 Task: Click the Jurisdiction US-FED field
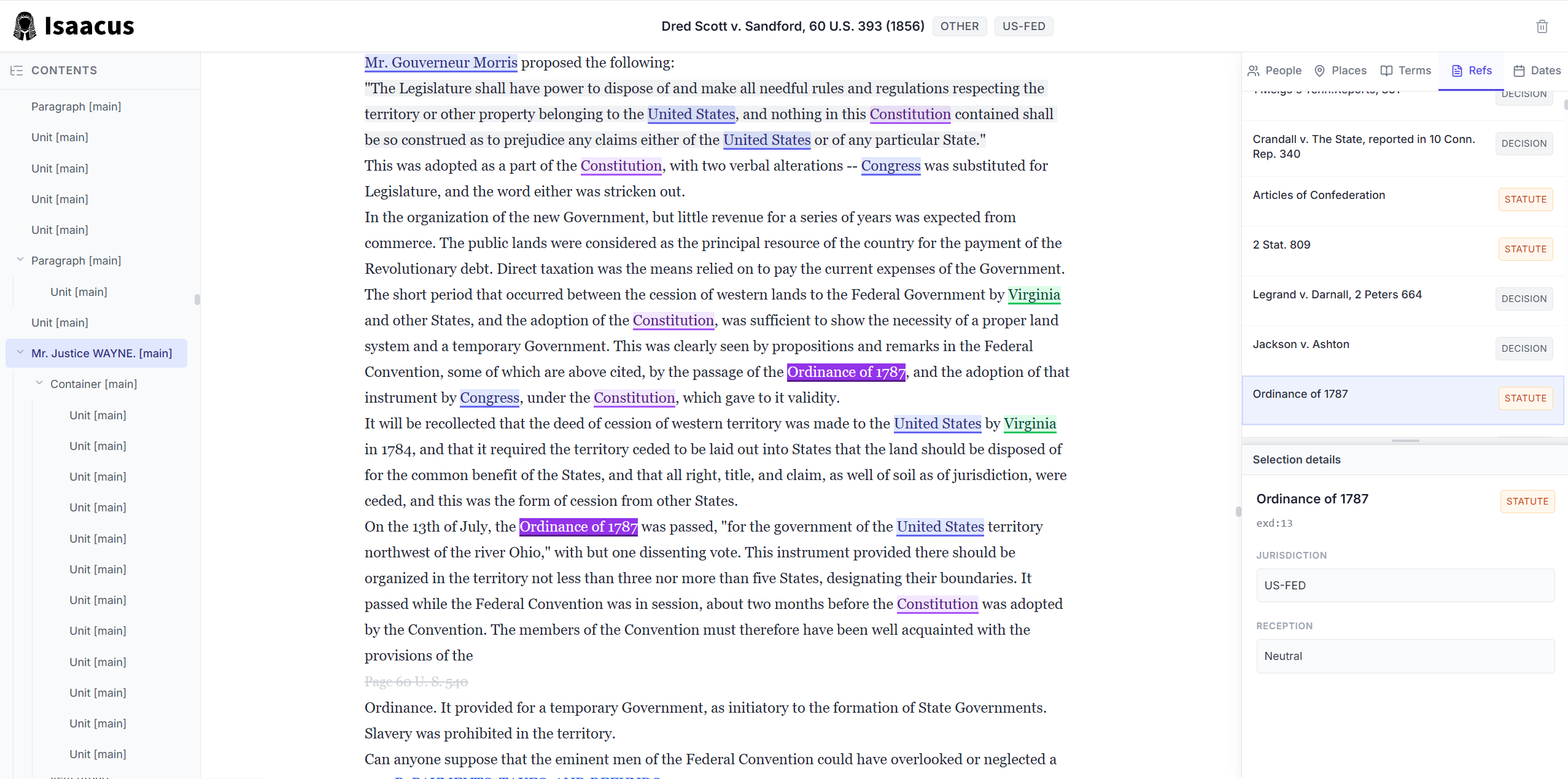tap(1405, 585)
